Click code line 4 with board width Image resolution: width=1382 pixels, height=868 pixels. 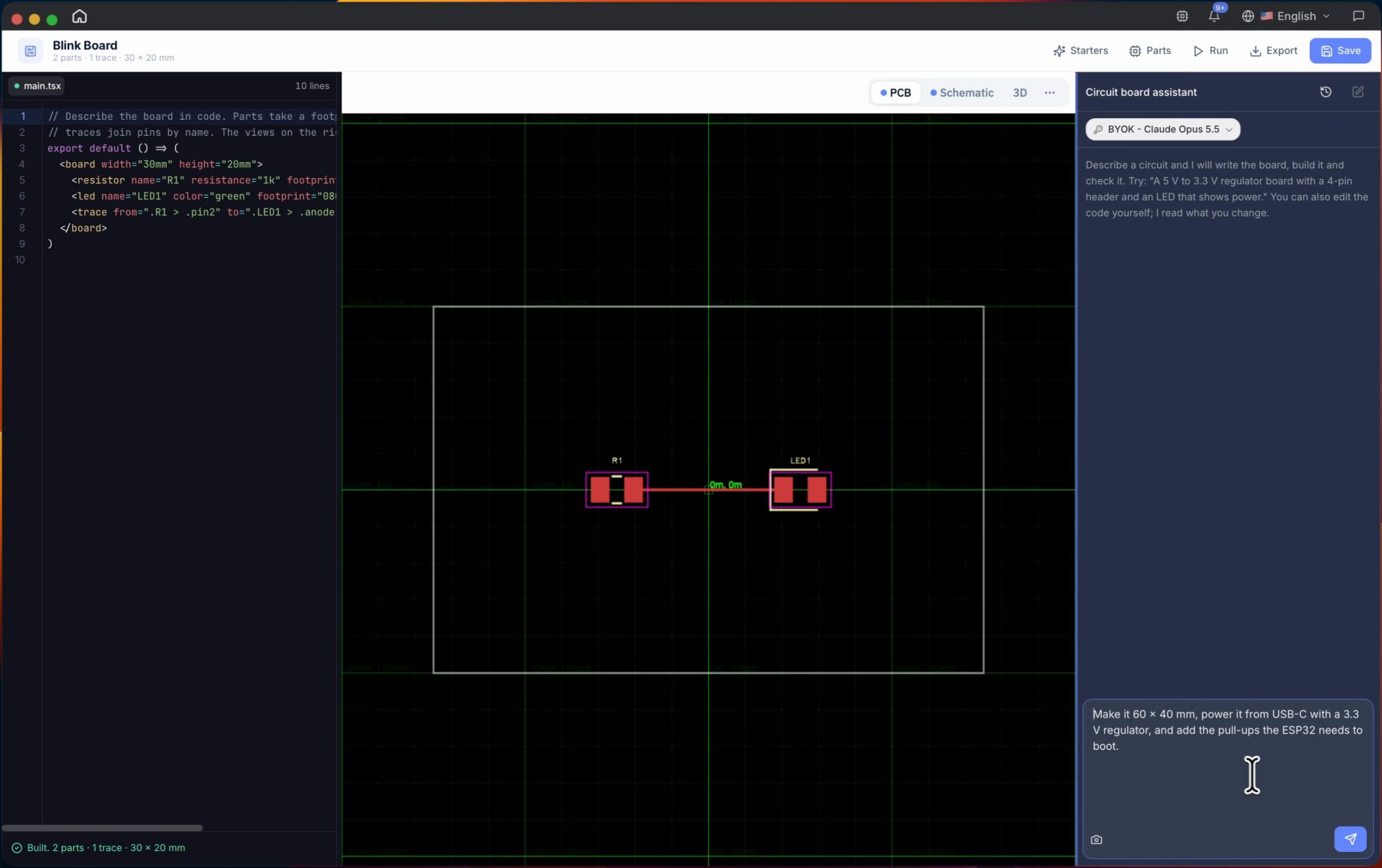[x=161, y=164]
